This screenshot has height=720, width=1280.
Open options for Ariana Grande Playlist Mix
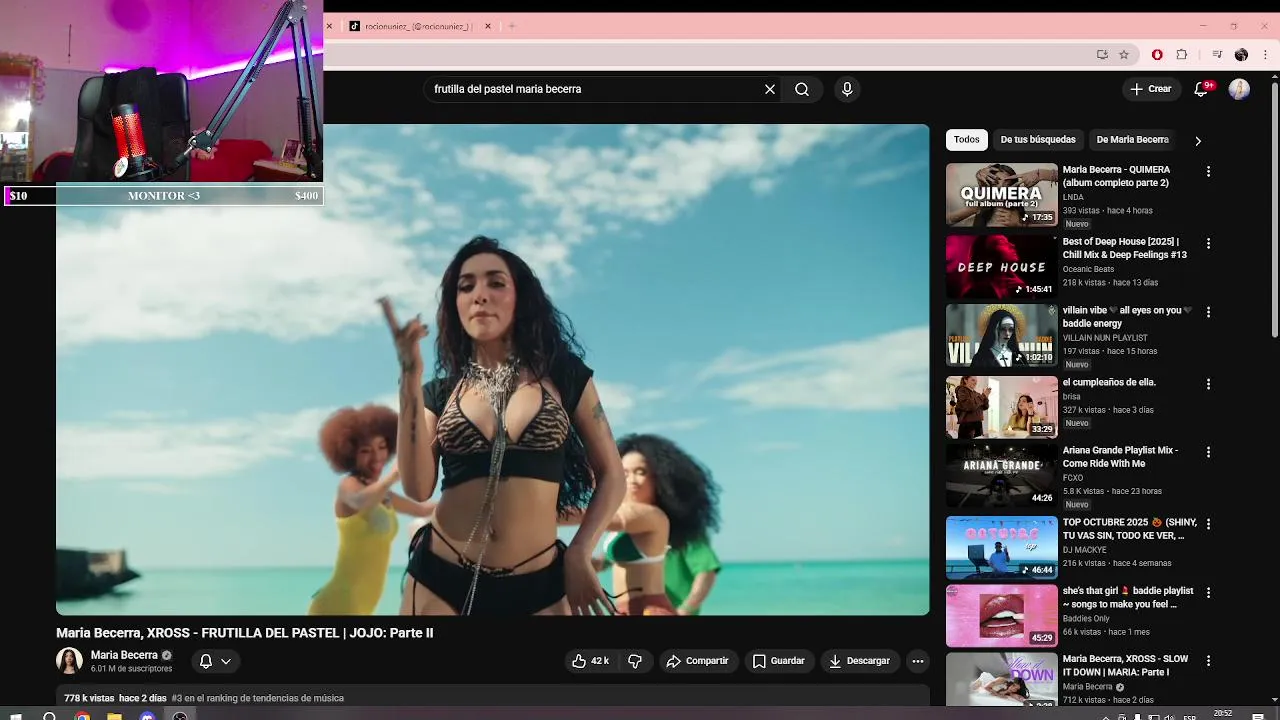[x=1208, y=452]
